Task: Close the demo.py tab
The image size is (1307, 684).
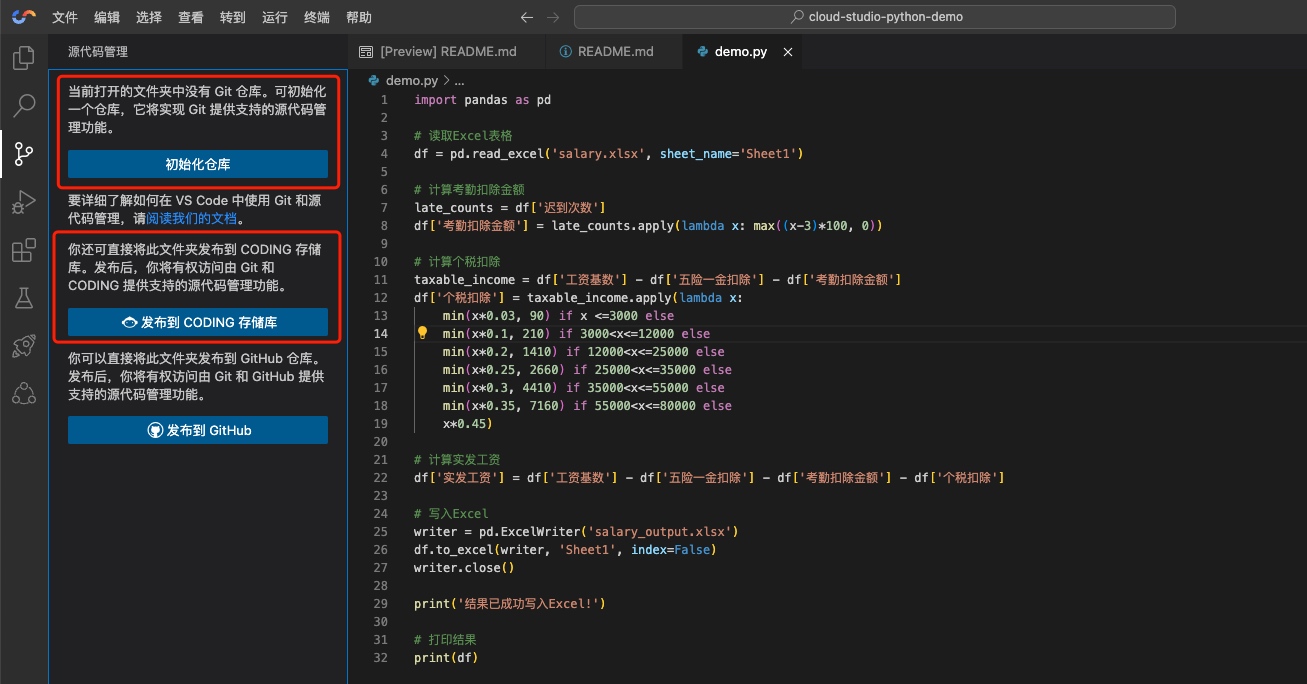Action: (x=788, y=52)
